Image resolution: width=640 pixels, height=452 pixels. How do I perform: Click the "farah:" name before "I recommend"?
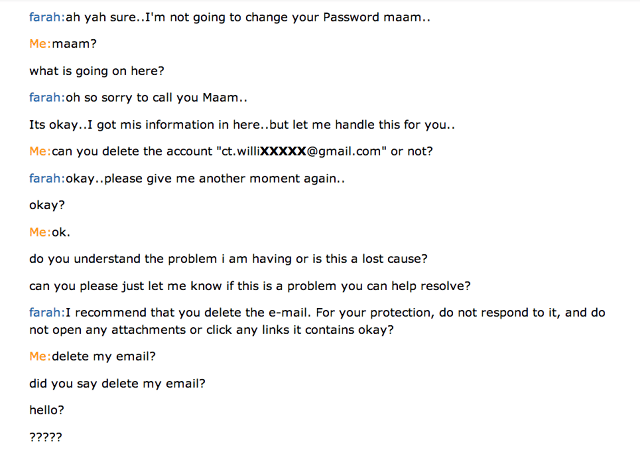(x=47, y=313)
